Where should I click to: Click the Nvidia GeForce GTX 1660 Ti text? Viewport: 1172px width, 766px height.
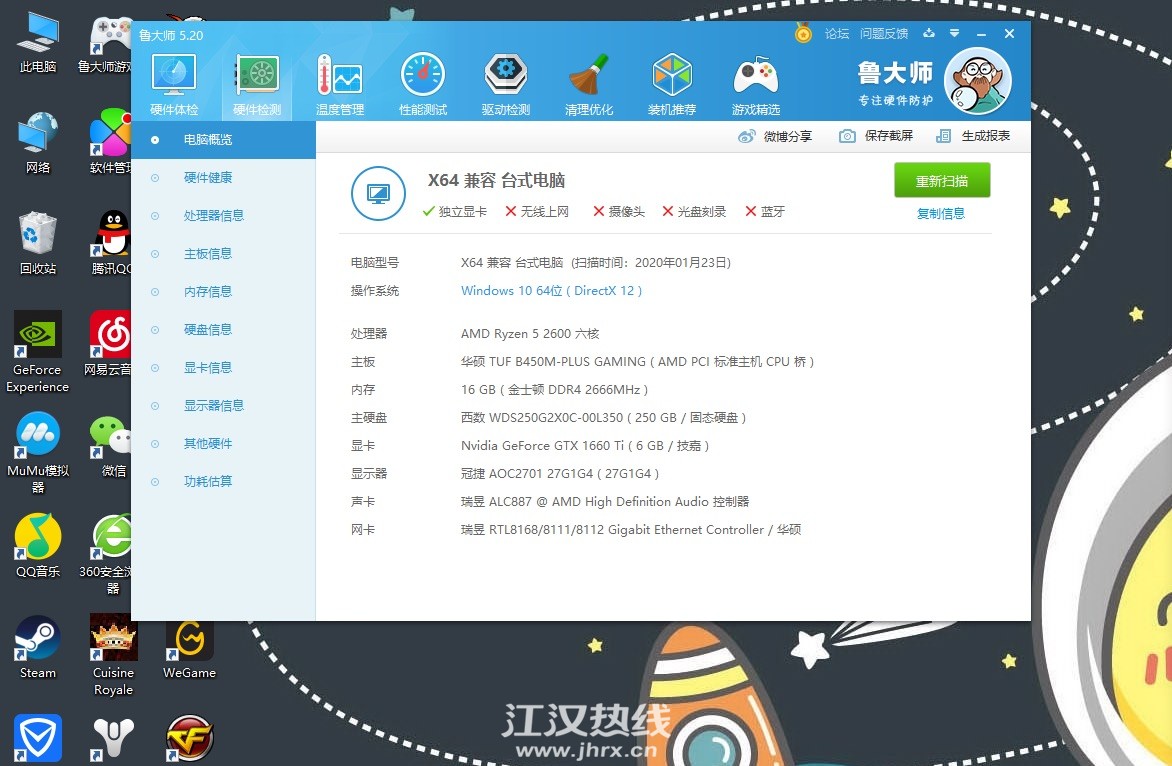[585, 445]
